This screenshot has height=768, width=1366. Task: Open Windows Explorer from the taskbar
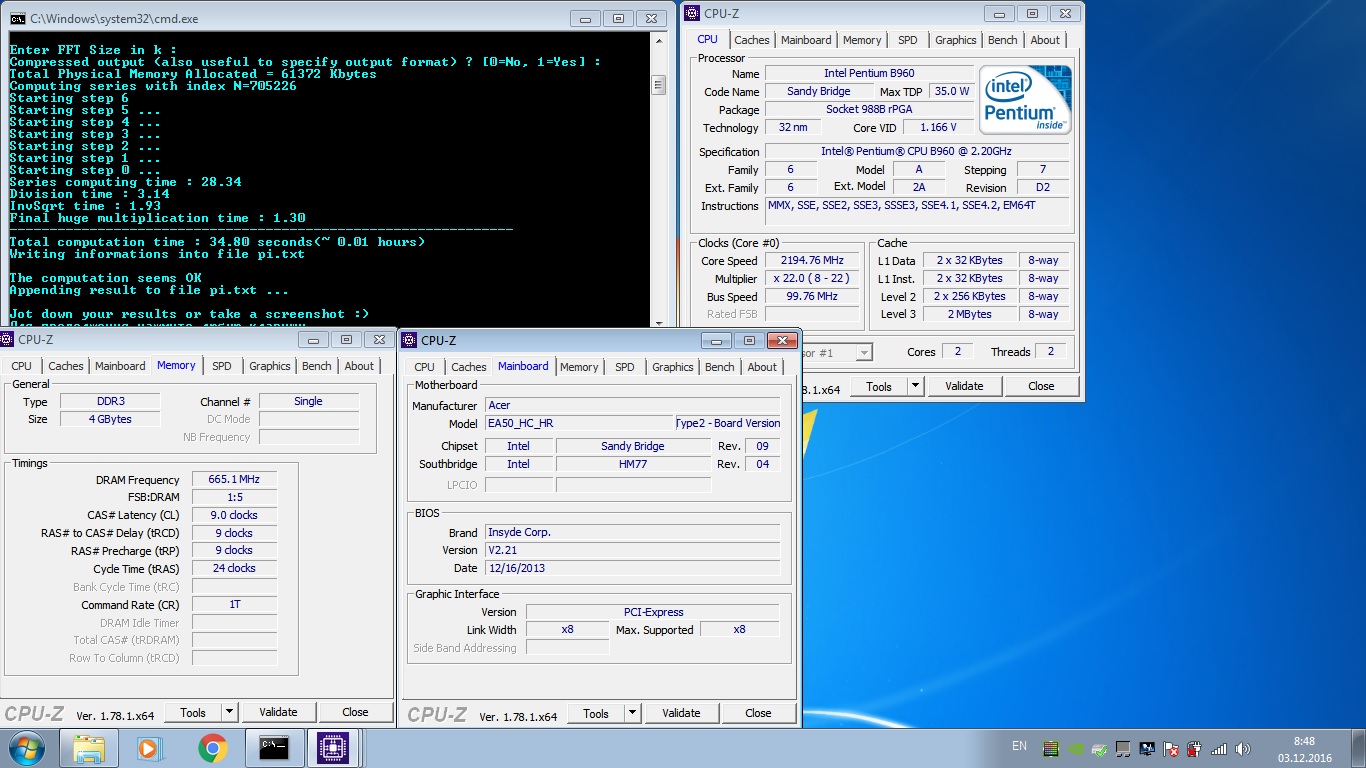89,748
